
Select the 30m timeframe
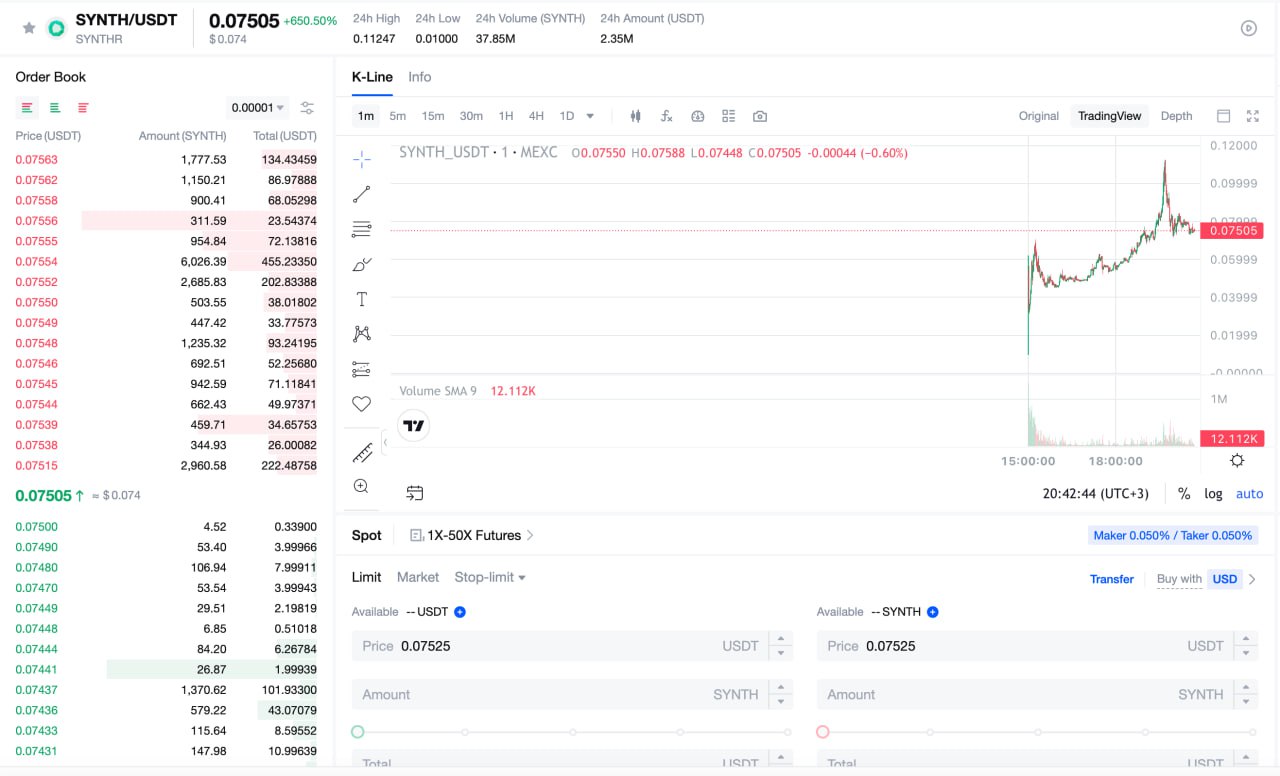pyautogui.click(x=471, y=116)
